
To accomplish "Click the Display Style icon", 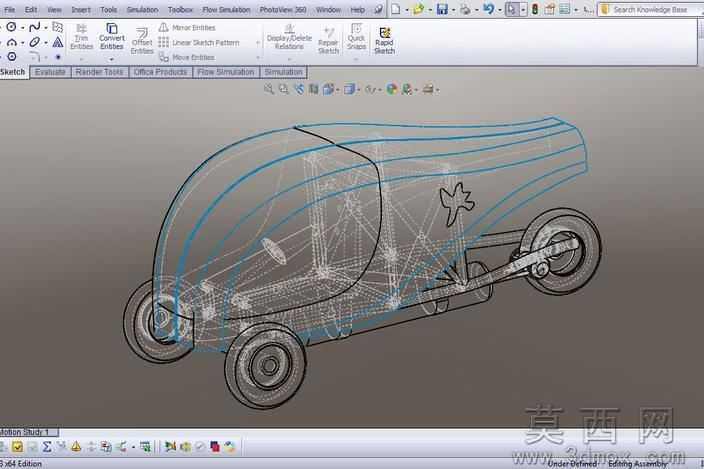I will coord(349,89).
